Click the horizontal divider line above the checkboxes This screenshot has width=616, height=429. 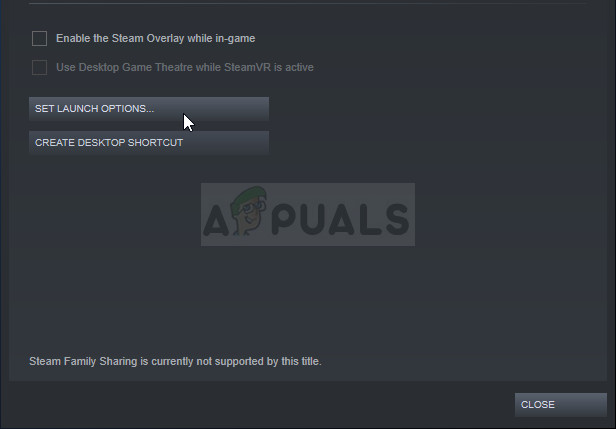308,4
